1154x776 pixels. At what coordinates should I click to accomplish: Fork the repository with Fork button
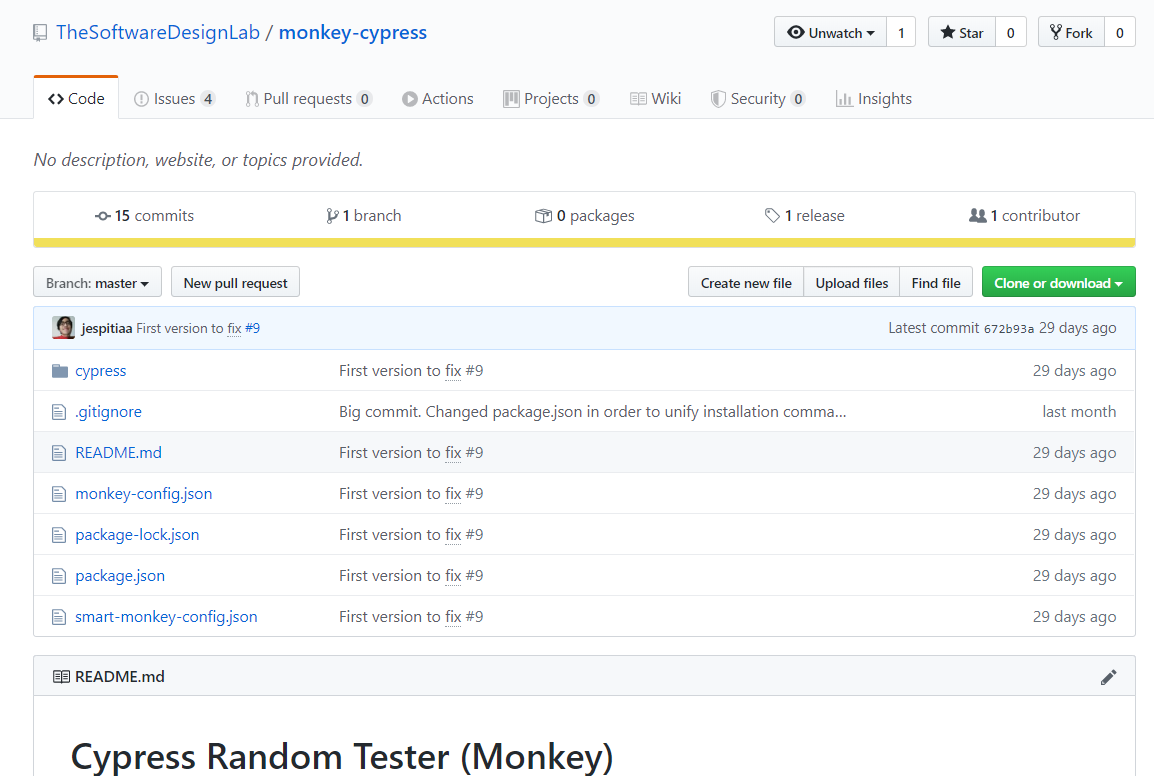pos(1071,32)
